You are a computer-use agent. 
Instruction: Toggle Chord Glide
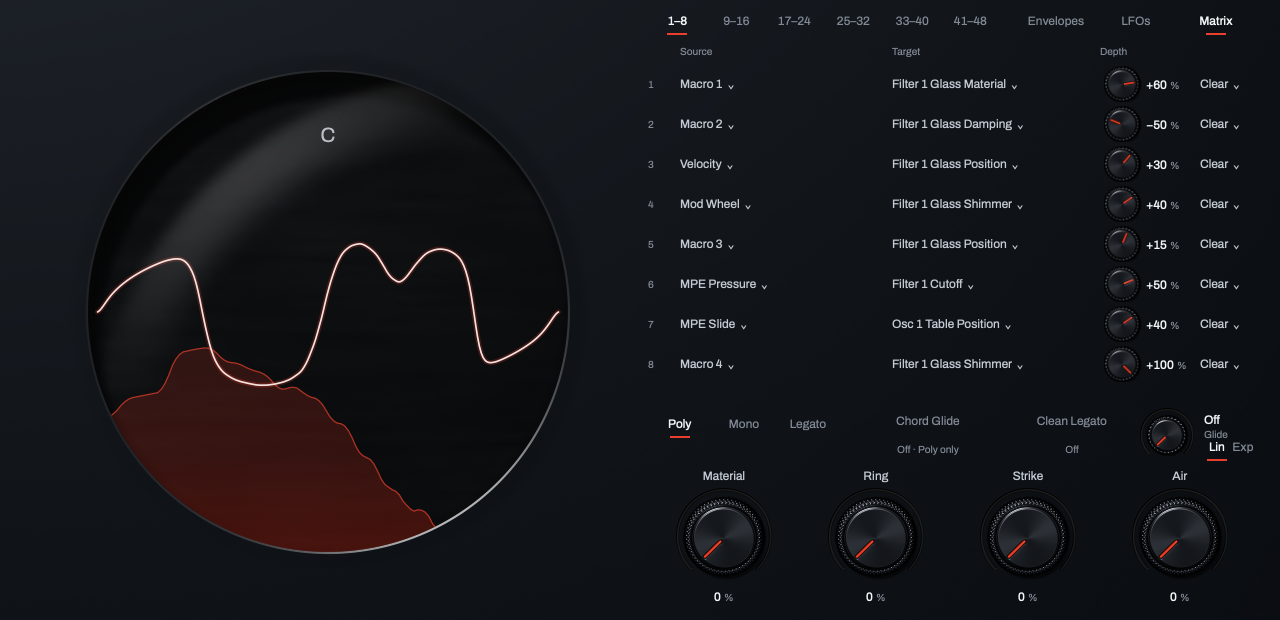928,422
